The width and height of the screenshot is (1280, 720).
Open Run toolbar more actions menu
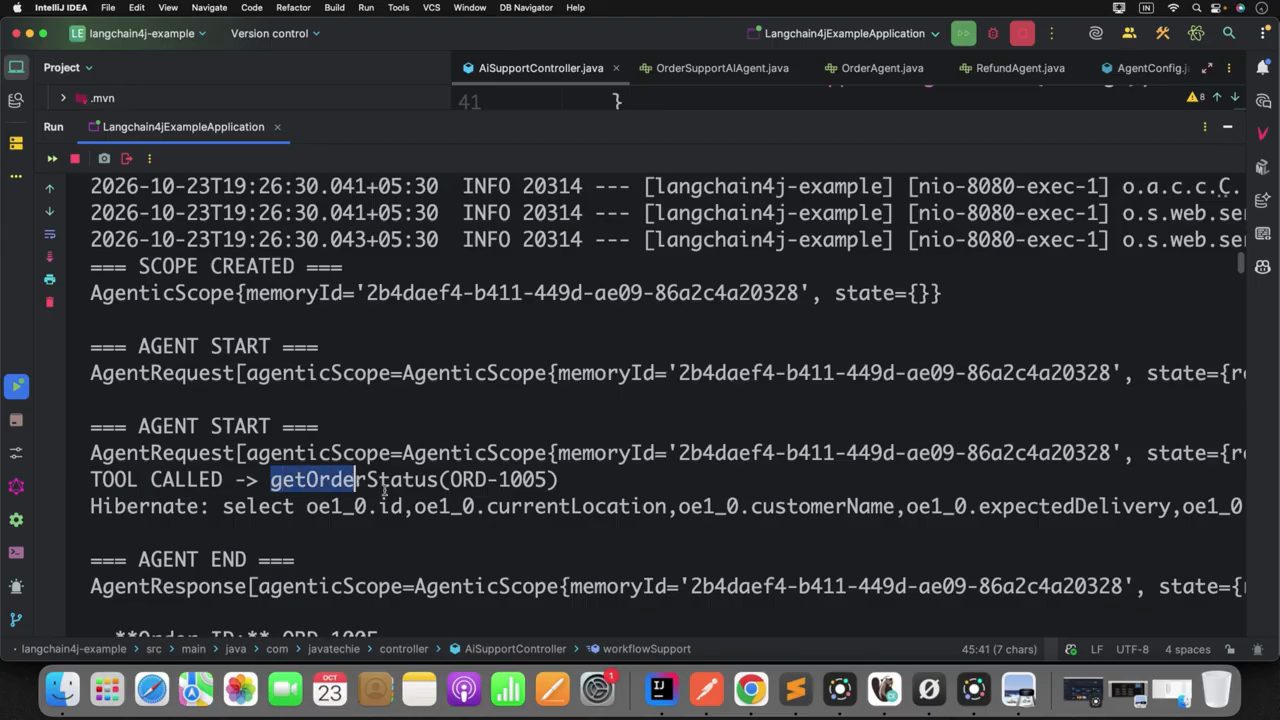click(x=149, y=158)
